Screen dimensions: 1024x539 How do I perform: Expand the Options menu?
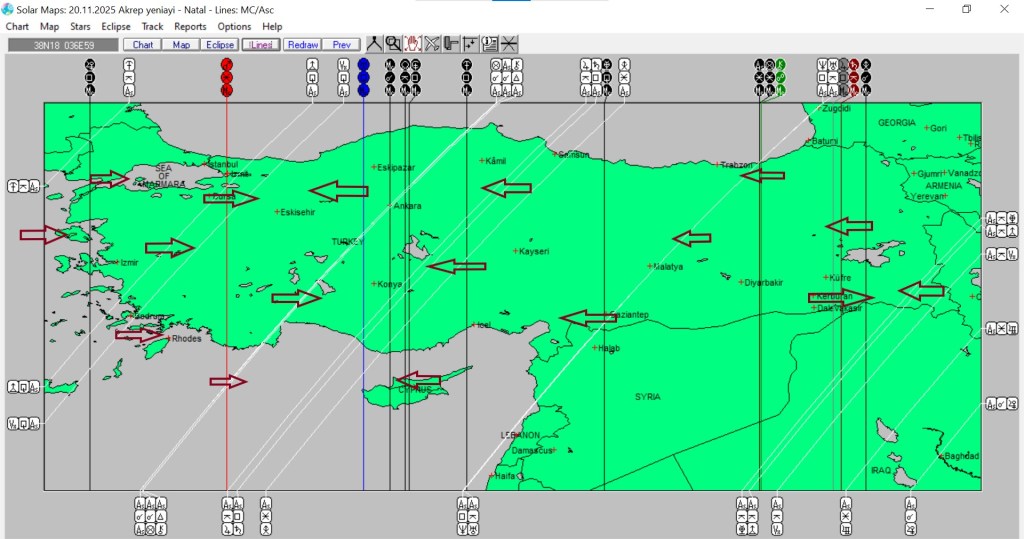pos(234,27)
